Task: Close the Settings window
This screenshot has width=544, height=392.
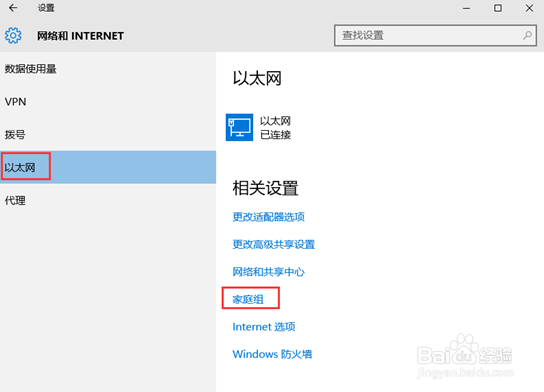Action: pyautogui.click(x=529, y=8)
